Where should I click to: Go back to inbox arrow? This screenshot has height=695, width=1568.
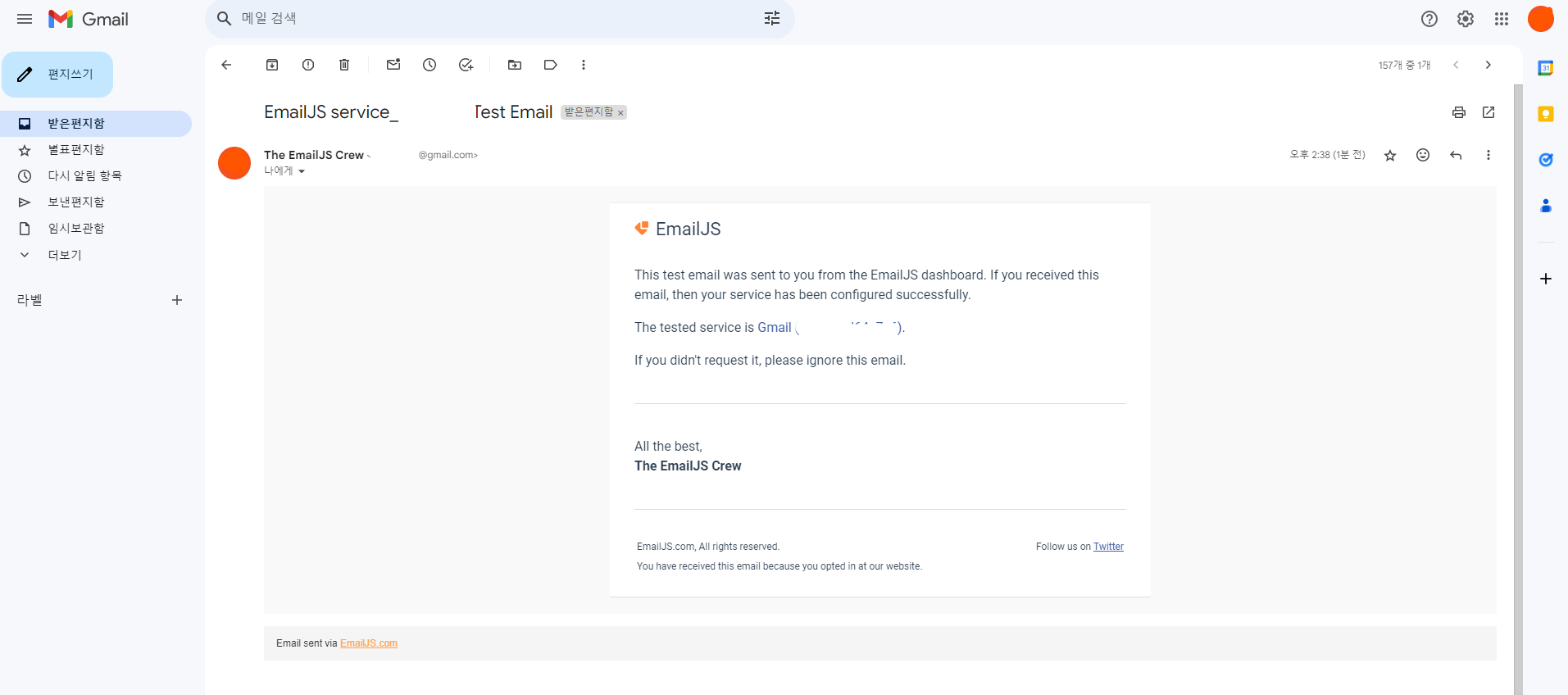[x=226, y=65]
